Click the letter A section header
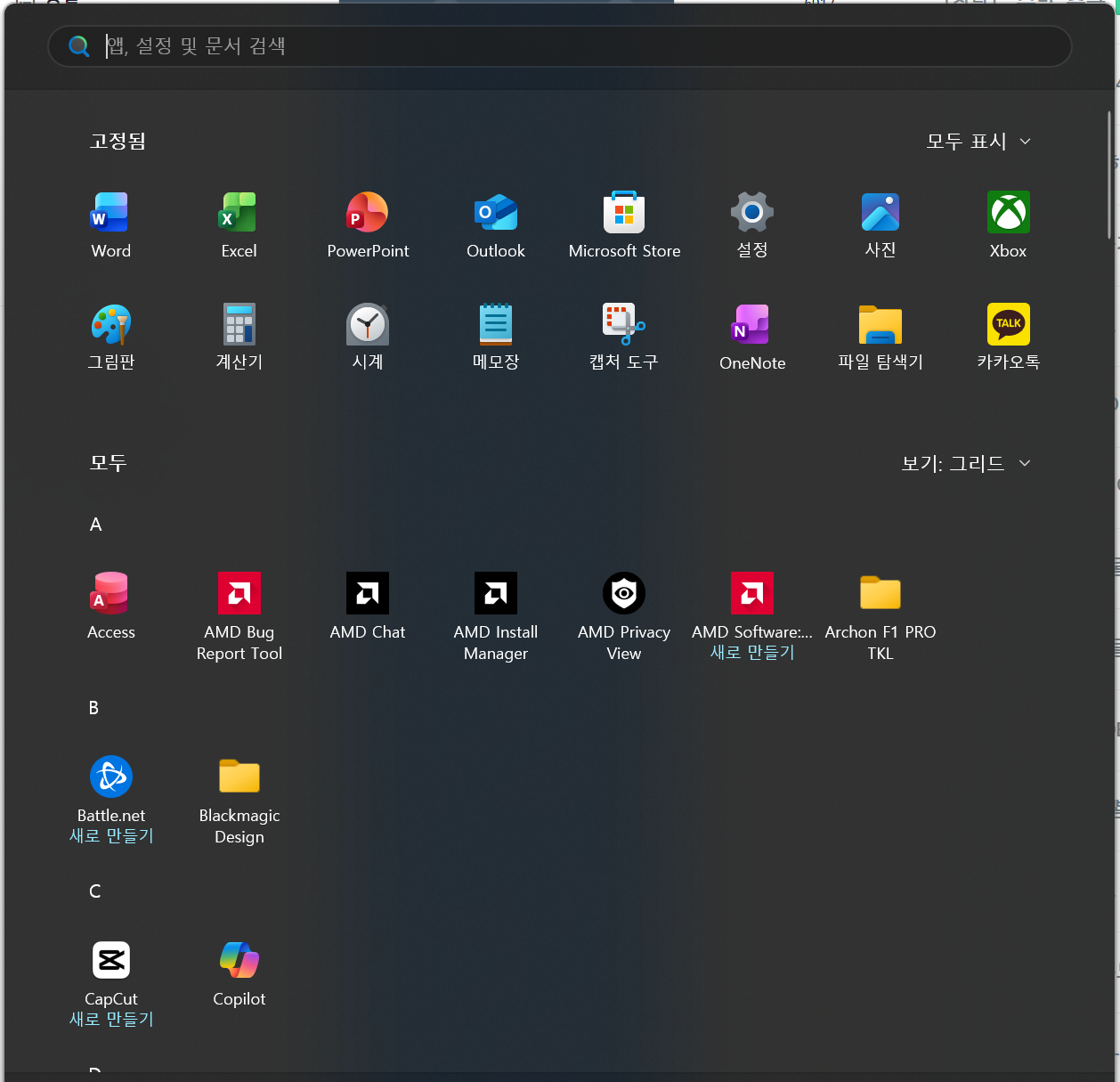1120x1082 pixels. pyautogui.click(x=96, y=525)
